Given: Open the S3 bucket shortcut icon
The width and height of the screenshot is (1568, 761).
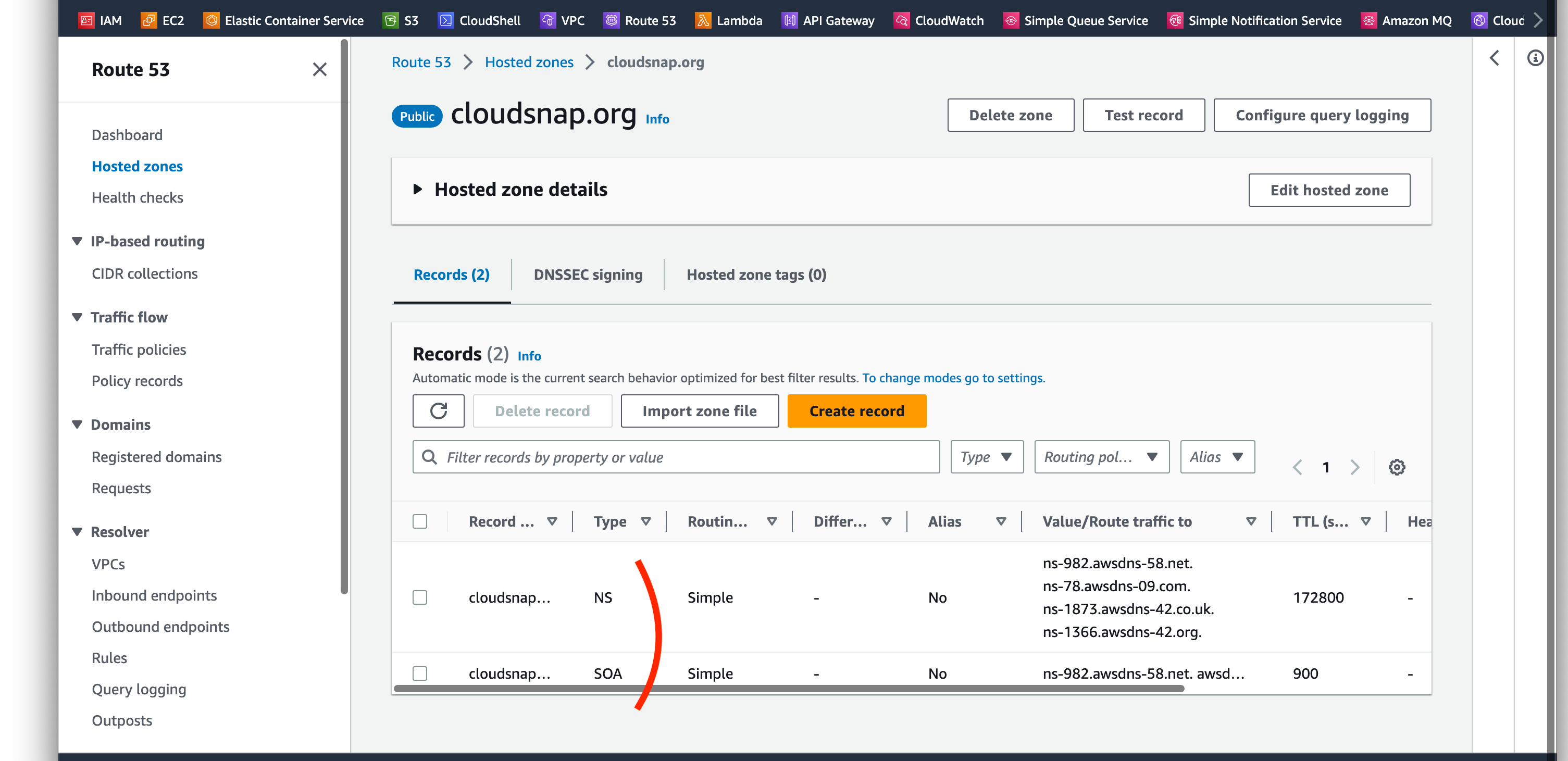Looking at the screenshot, I should (x=390, y=20).
